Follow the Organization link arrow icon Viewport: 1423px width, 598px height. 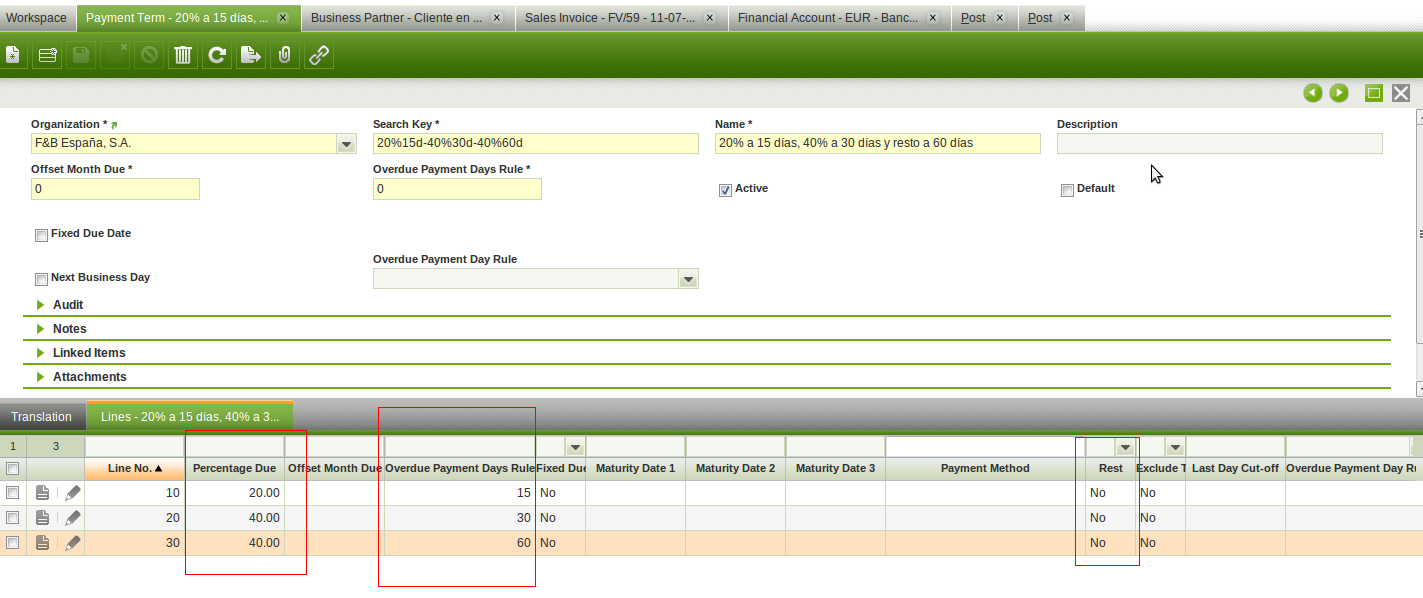[x=114, y=125]
